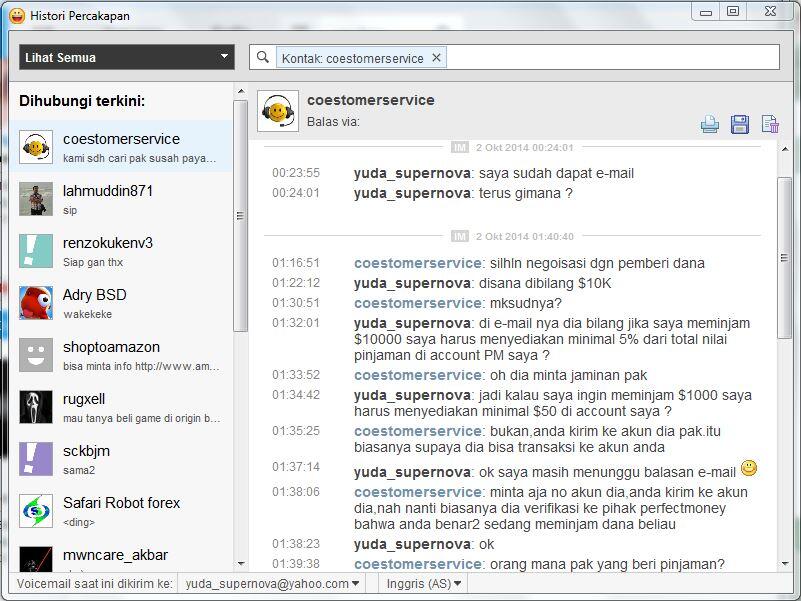Click the contact list scrollbar thumb
This screenshot has height=601, width=801.
[240, 215]
